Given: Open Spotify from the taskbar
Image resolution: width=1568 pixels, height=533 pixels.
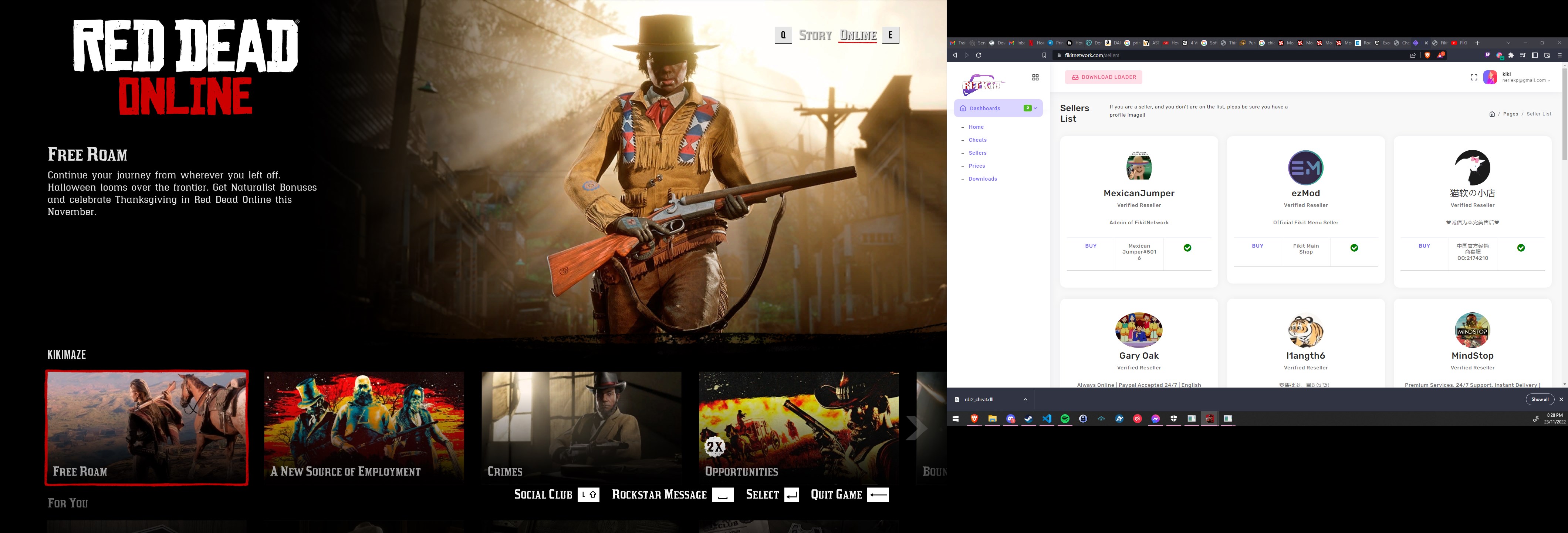Looking at the screenshot, I should pyautogui.click(x=1065, y=419).
